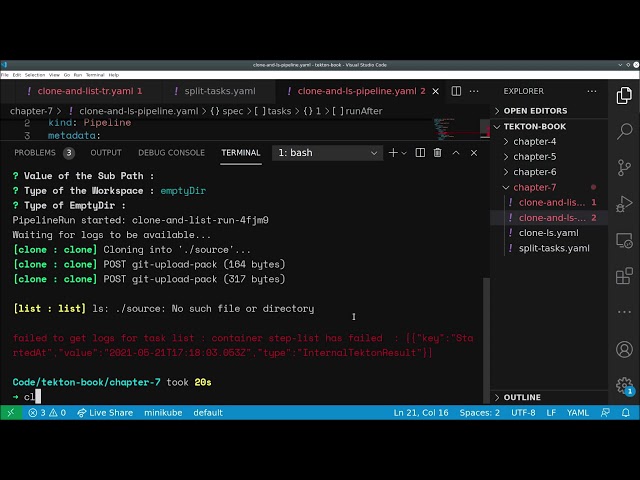Expand the chapter-6 folder
Viewport: 640px width, 480px height.
pyautogui.click(x=549, y=172)
